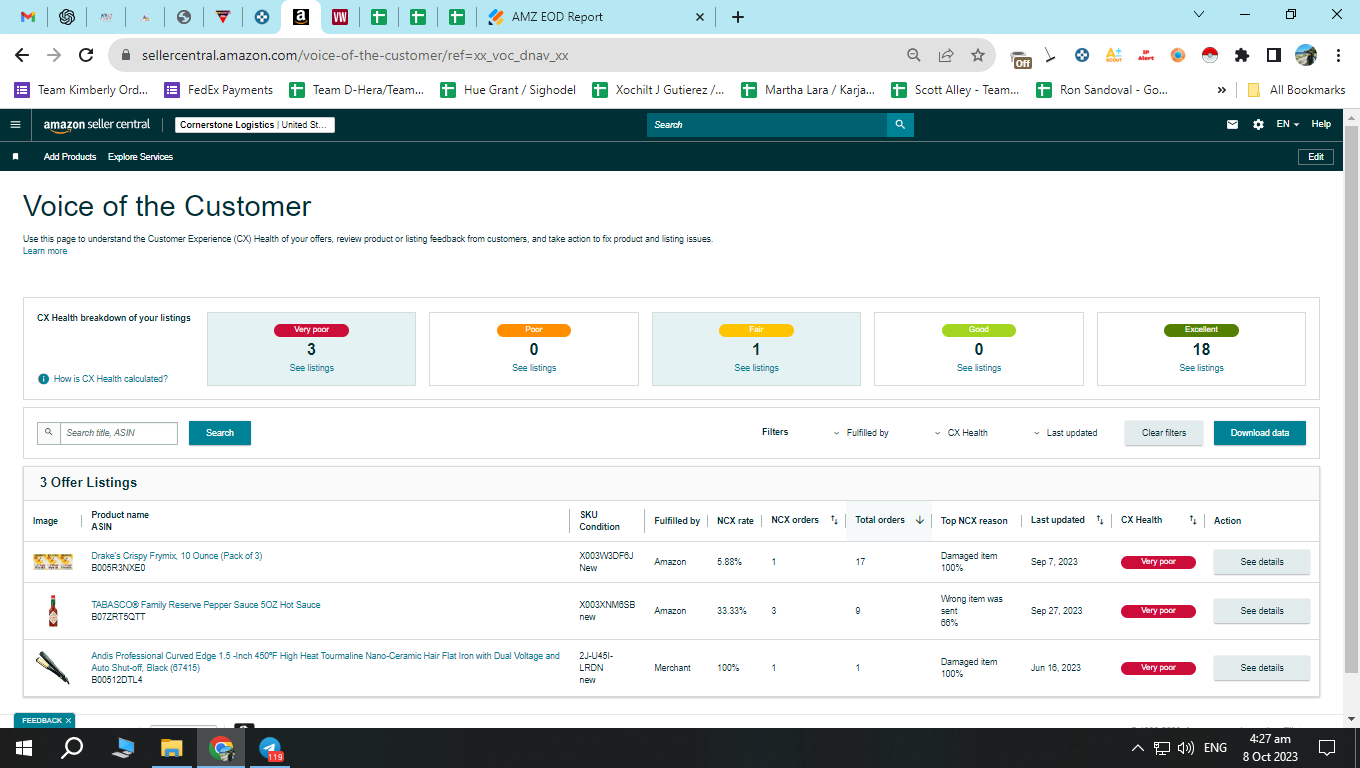Sort by NCX orders column arrows
This screenshot has width=1360, height=768.
(x=834, y=520)
